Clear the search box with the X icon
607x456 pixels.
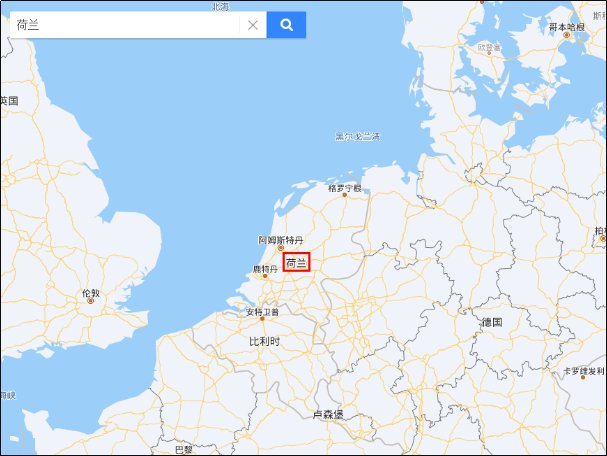point(253,25)
